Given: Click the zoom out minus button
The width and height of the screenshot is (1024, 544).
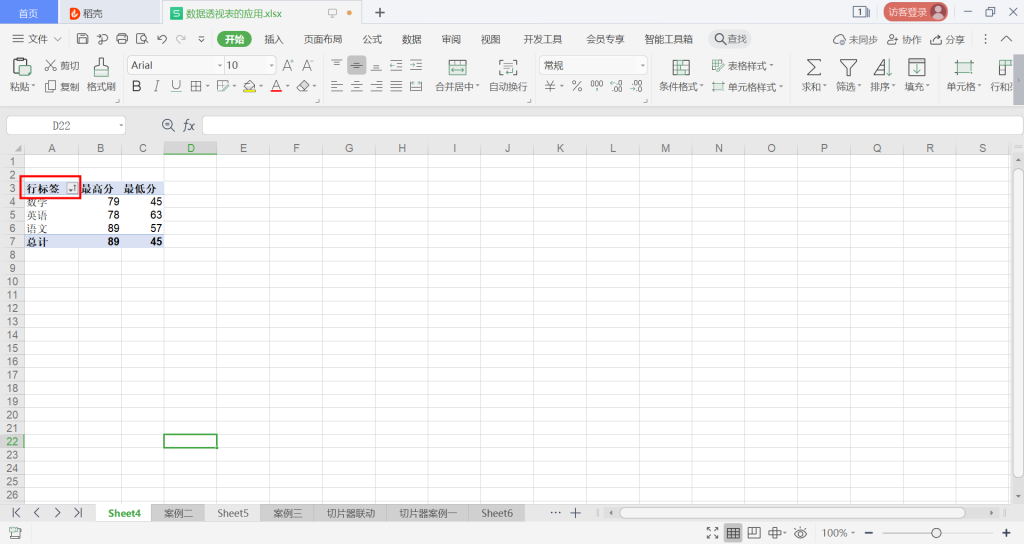Looking at the screenshot, I should (869, 533).
